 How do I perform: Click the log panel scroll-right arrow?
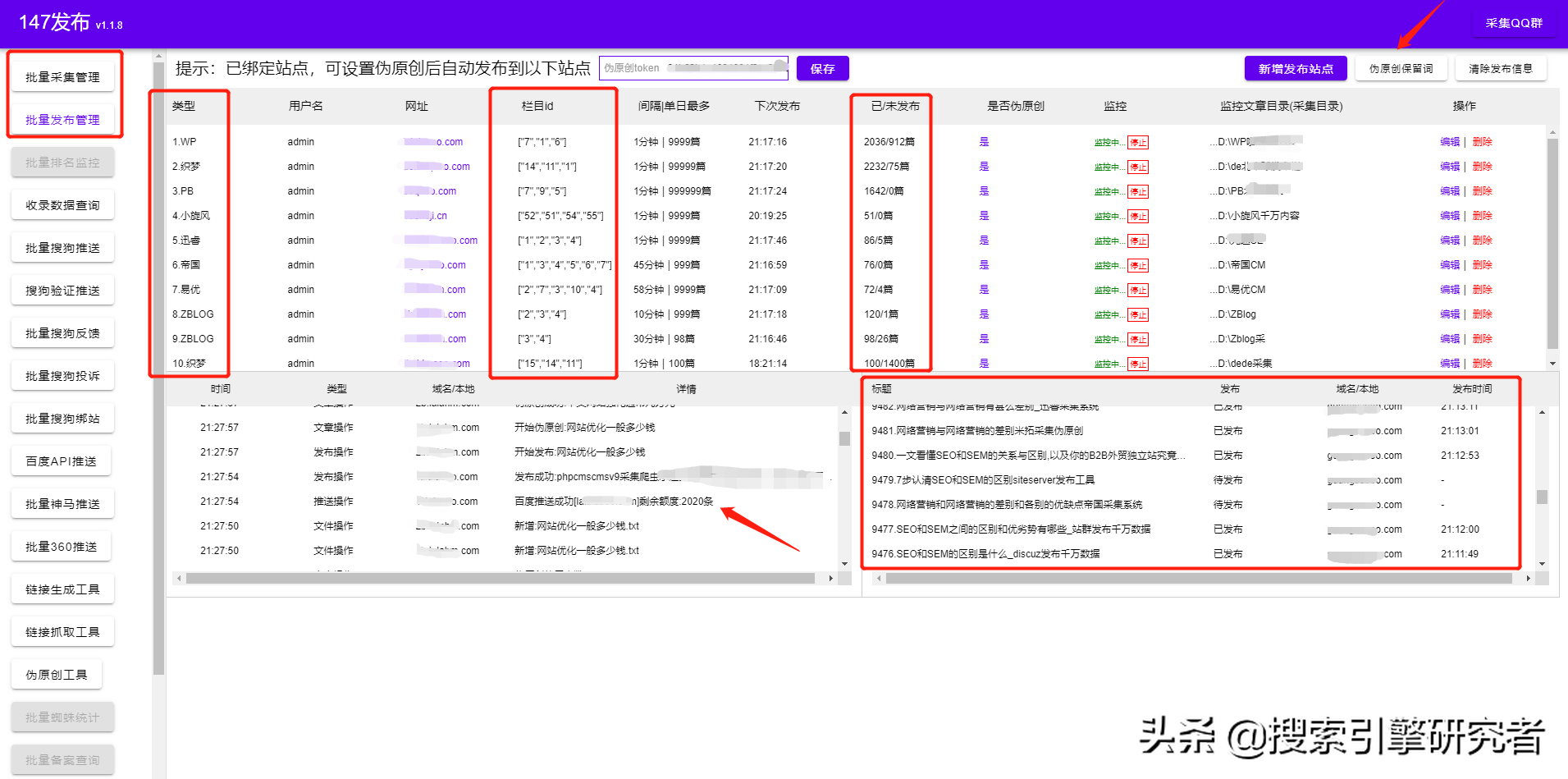(830, 579)
